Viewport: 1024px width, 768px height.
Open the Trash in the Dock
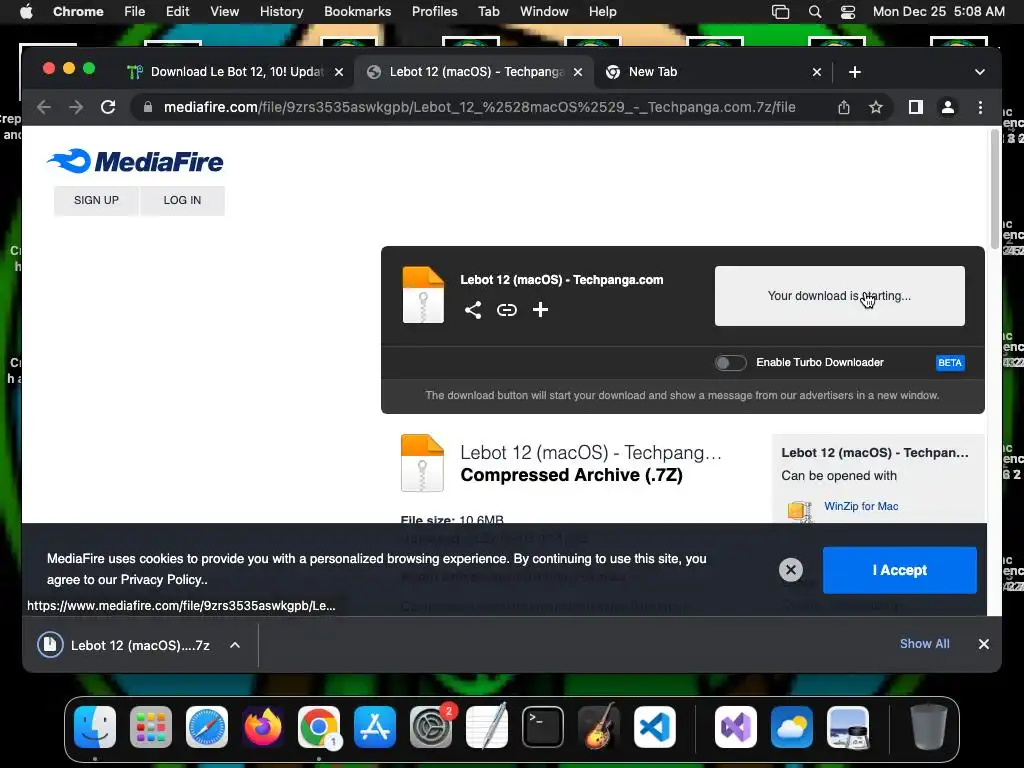coord(929,727)
